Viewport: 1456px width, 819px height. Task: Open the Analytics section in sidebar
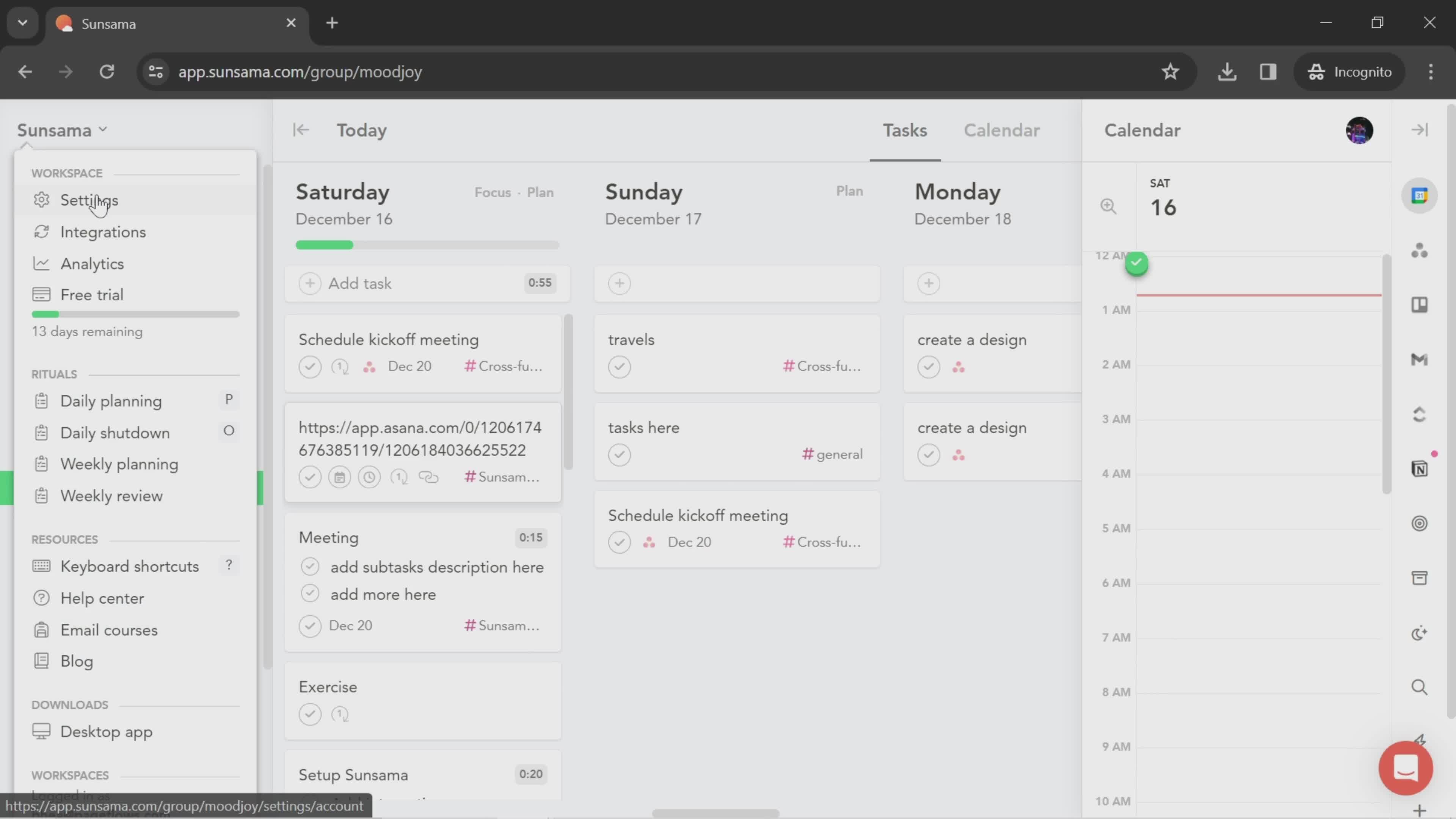click(92, 263)
